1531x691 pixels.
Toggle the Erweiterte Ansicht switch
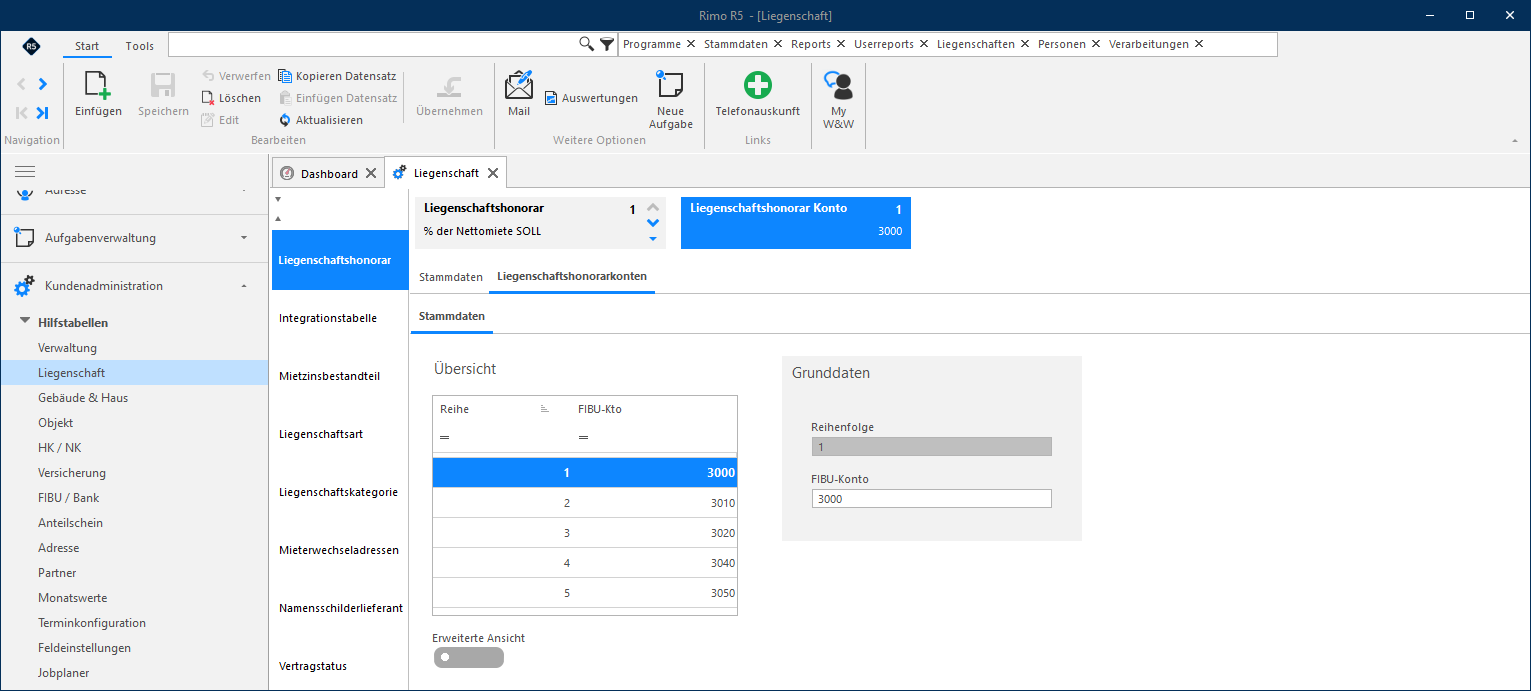468,657
